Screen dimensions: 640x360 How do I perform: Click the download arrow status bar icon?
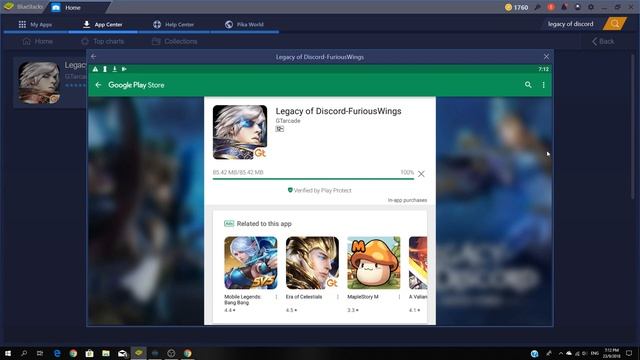coord(115,69)
